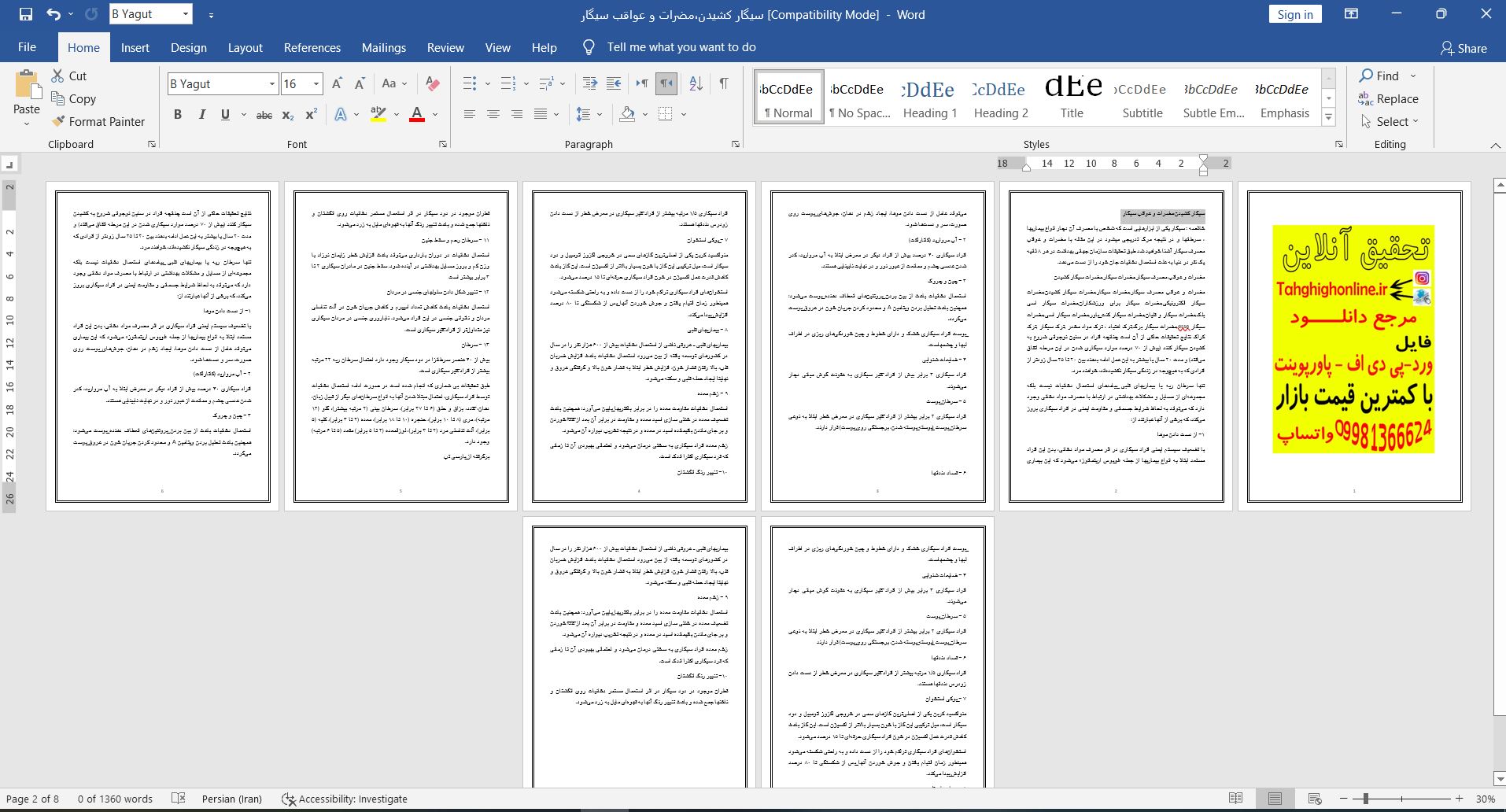Switch to the References tab

(x=312, y=47)
